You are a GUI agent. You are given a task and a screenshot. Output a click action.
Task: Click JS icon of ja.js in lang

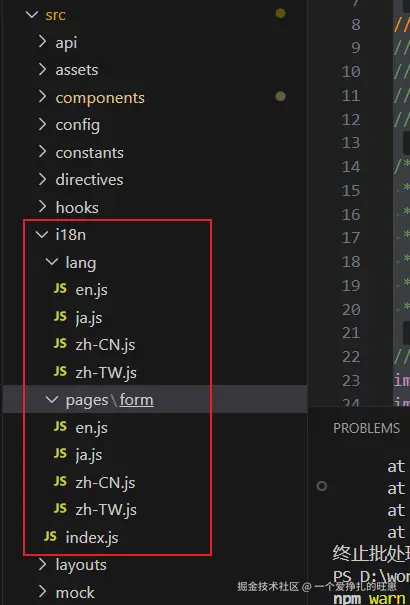(x=60, y=317)
